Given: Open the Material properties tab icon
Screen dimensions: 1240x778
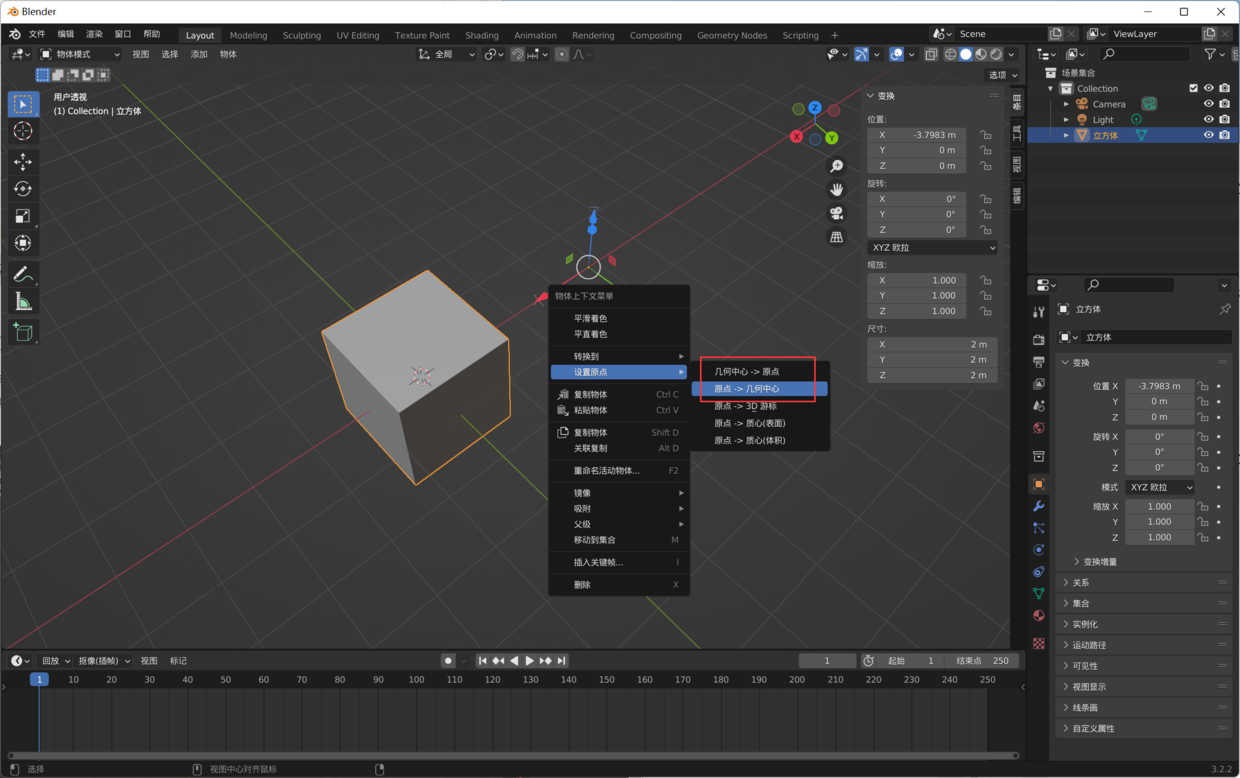Looking at the screenshot, I should coord(1039,616).
